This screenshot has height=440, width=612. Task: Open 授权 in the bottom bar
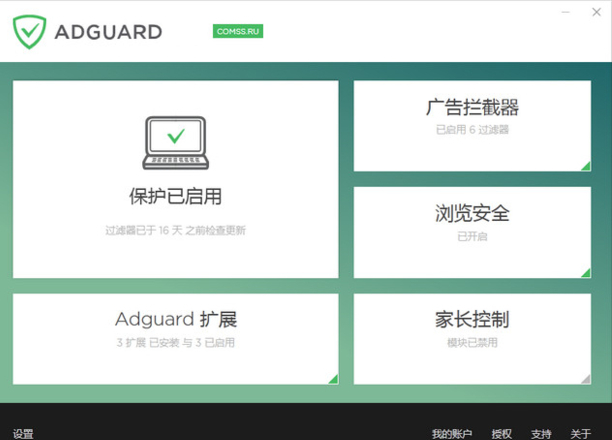[502, 434]
